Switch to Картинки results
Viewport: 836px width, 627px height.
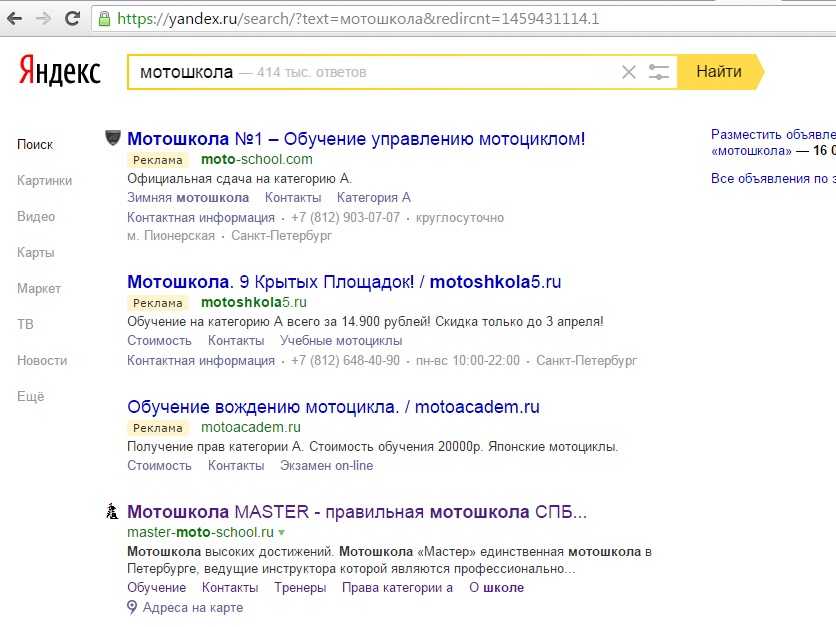click(x=44, y=181)
